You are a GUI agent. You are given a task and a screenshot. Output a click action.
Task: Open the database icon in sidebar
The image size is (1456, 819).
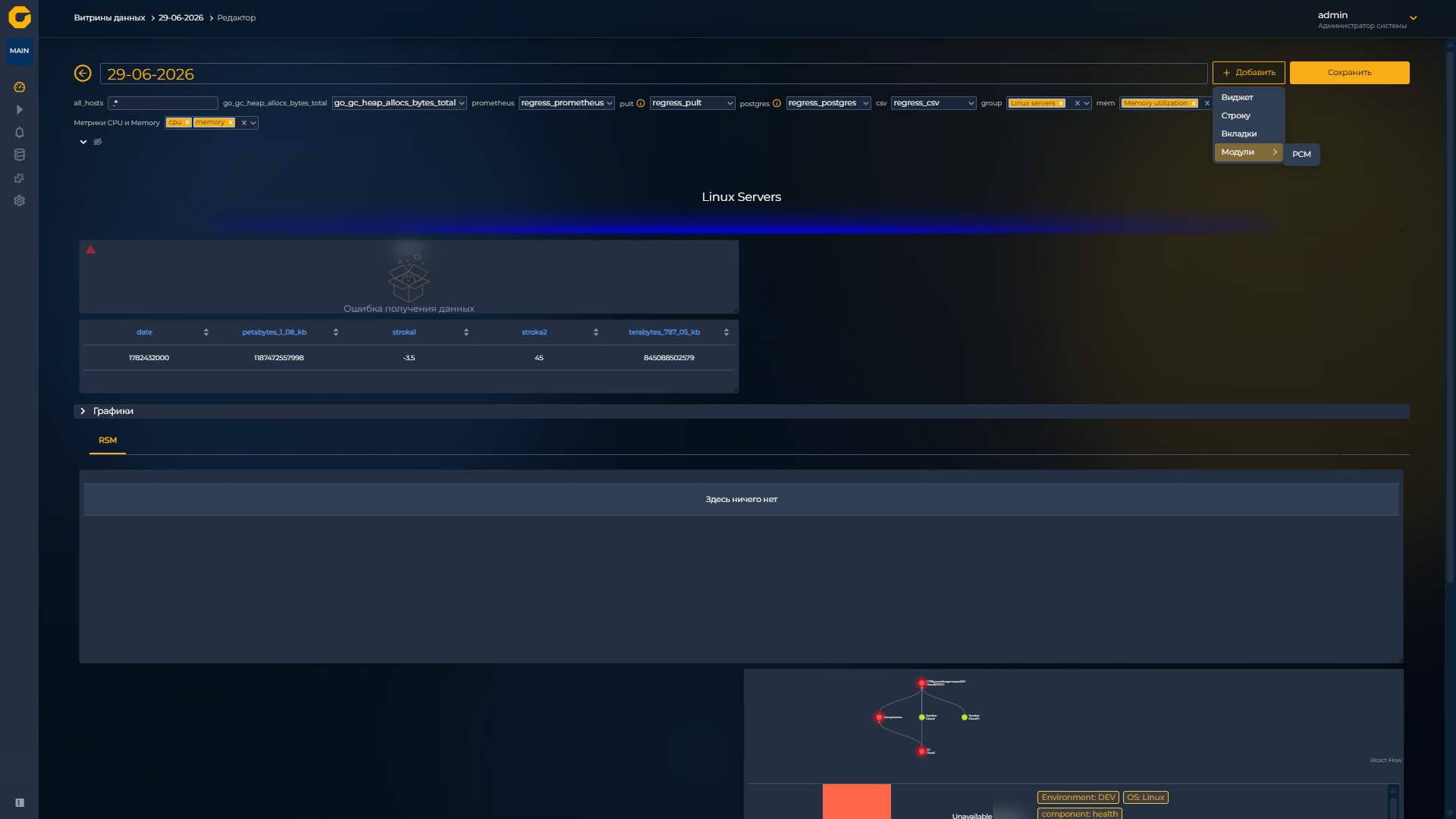pos(20,155)
